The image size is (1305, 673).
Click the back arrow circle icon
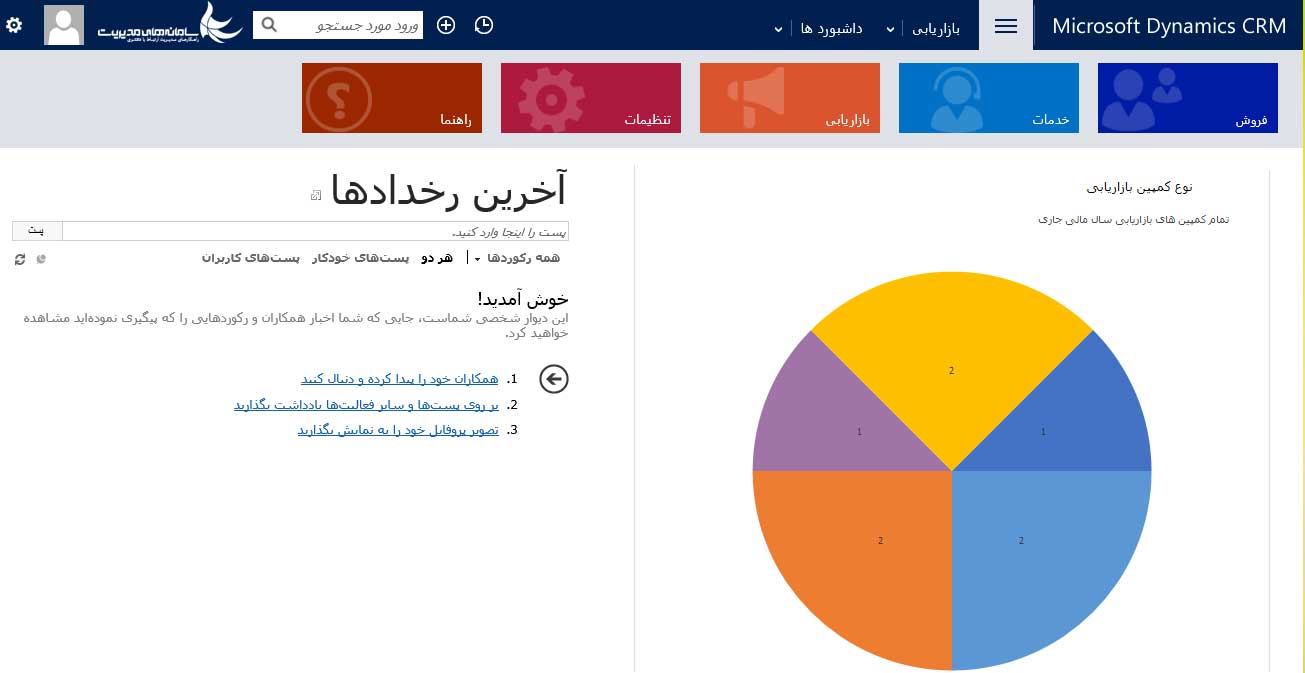click(x=554, y=379)
